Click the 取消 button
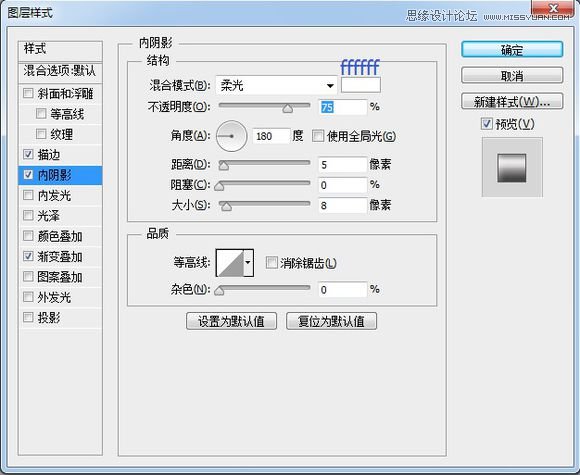Screen dimensions: 580x475 click(512, 75)
